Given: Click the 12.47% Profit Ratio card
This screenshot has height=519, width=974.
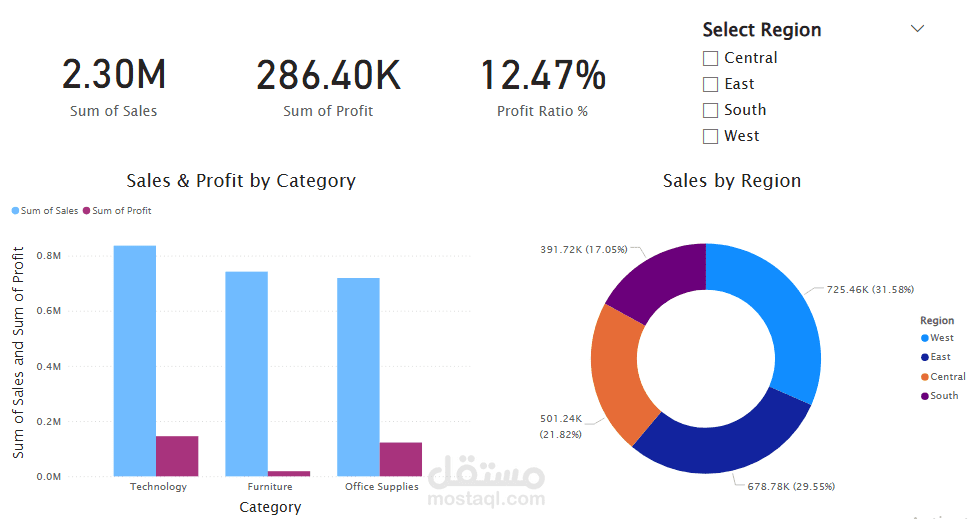Looking at the screenshot, I should [543, 87].
